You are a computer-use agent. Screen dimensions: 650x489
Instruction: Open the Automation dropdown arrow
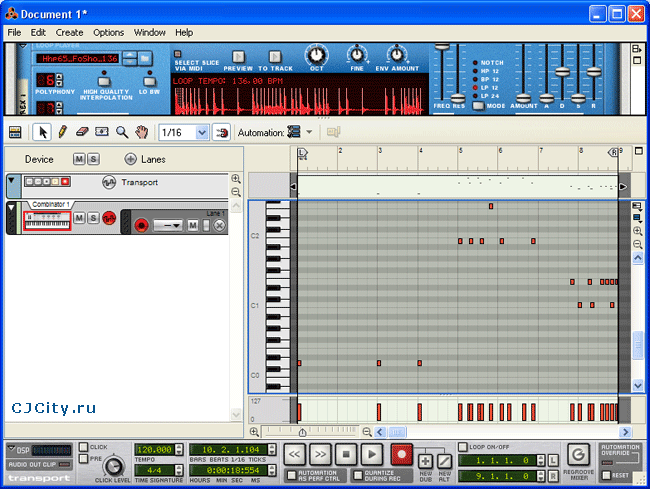tap(309, 132)
